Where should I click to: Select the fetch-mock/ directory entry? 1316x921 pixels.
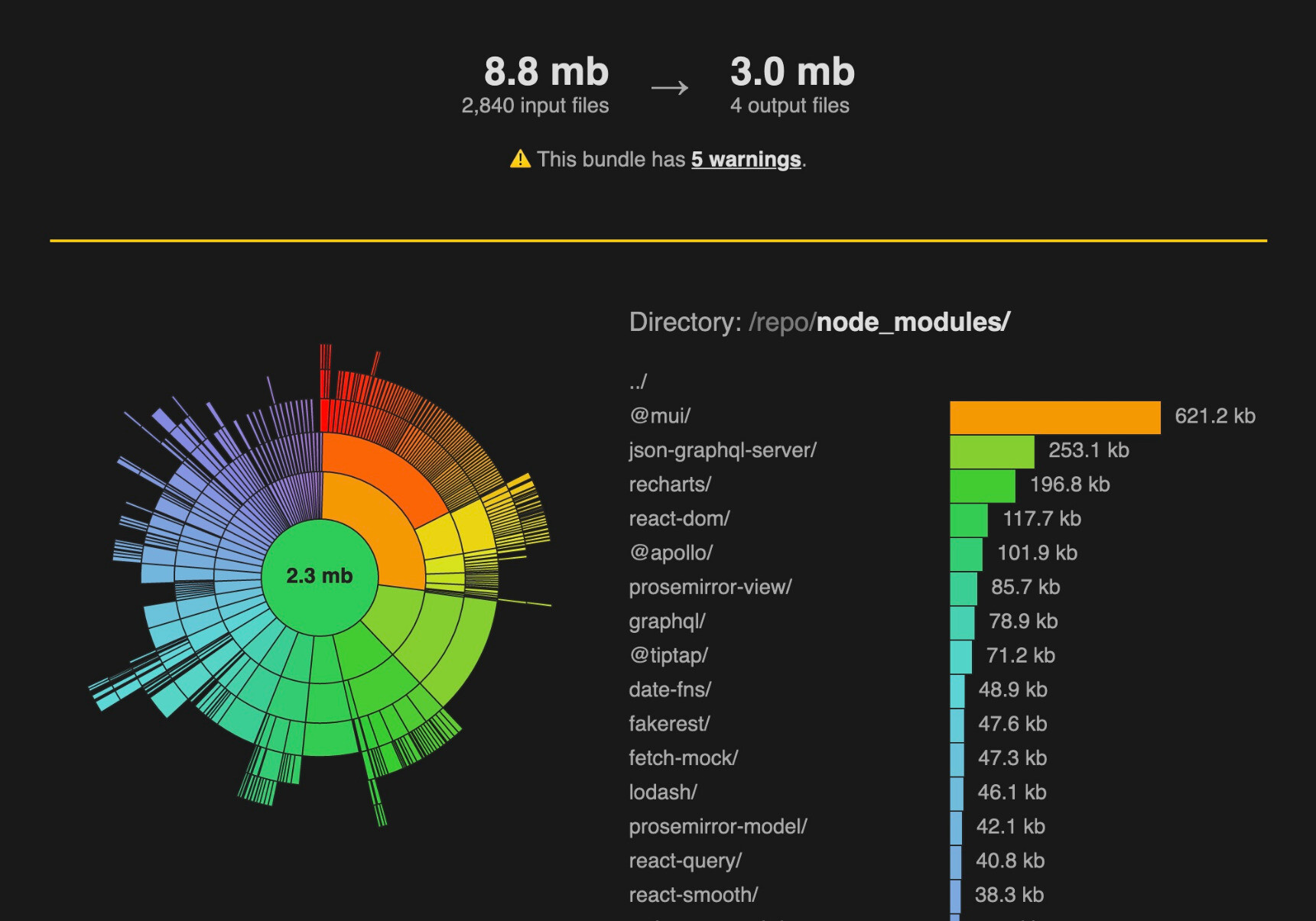tap(683, 758)
